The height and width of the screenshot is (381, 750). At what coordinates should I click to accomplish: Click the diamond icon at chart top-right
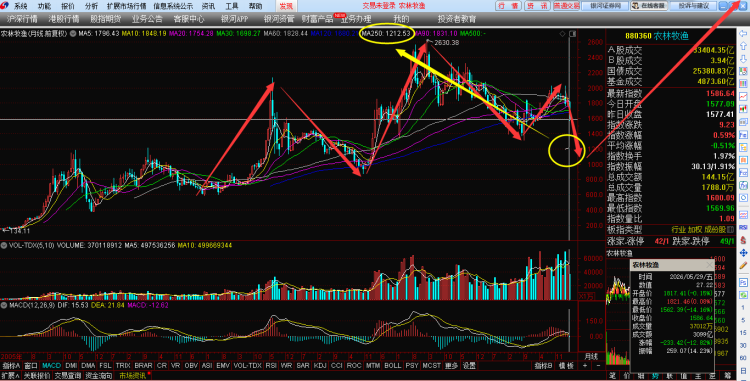coord(562,34)
